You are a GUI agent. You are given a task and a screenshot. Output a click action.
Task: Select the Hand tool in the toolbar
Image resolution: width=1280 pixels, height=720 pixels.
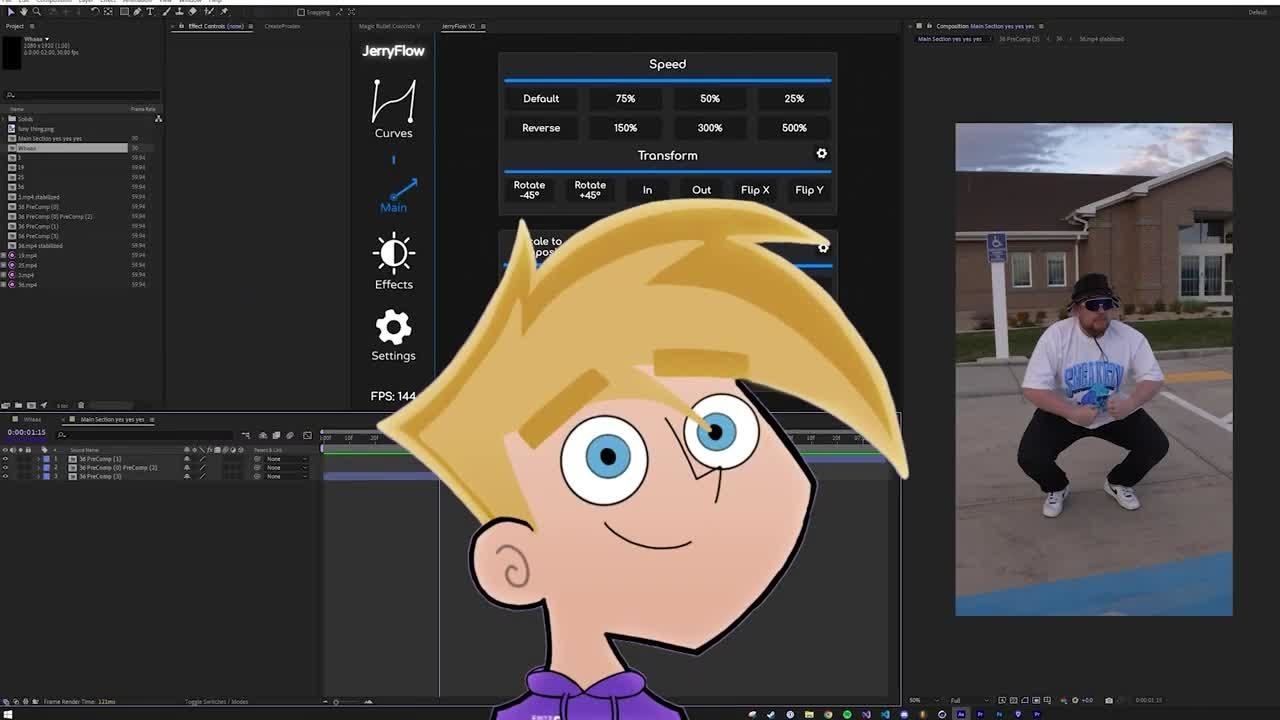tap(24, 12)
